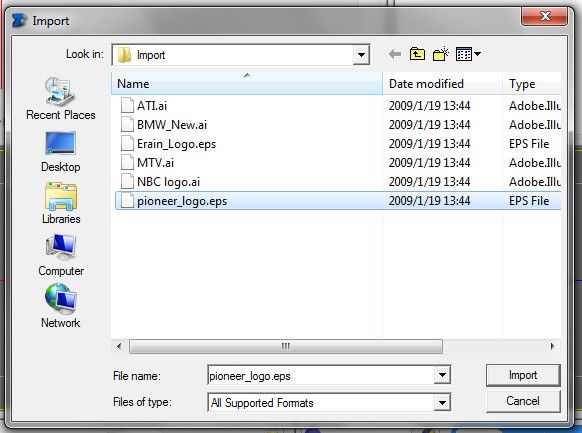582x433 pixels.
Task: Sort by Name column header
Action: pos(246,83)
